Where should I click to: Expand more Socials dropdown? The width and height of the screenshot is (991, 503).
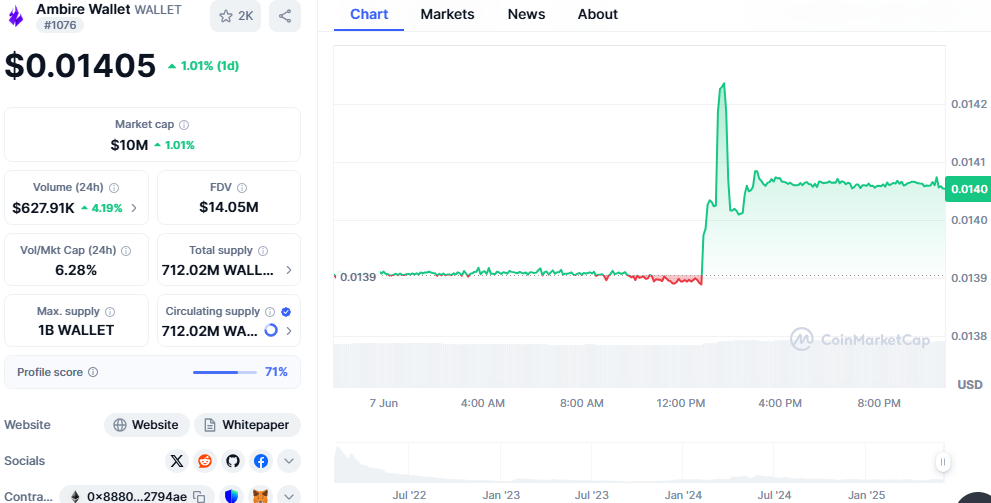pos(289,461)
